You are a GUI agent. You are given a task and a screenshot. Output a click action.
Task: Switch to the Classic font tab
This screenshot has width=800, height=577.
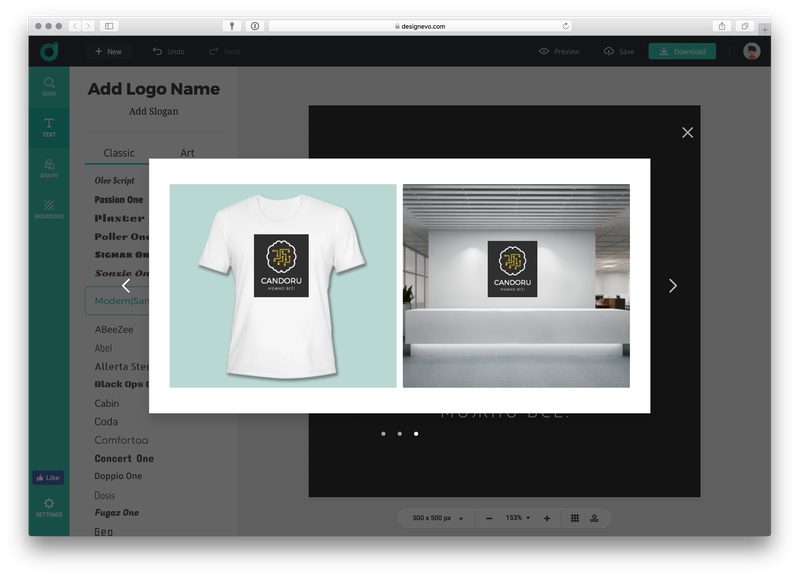click(x=119, y=153)
